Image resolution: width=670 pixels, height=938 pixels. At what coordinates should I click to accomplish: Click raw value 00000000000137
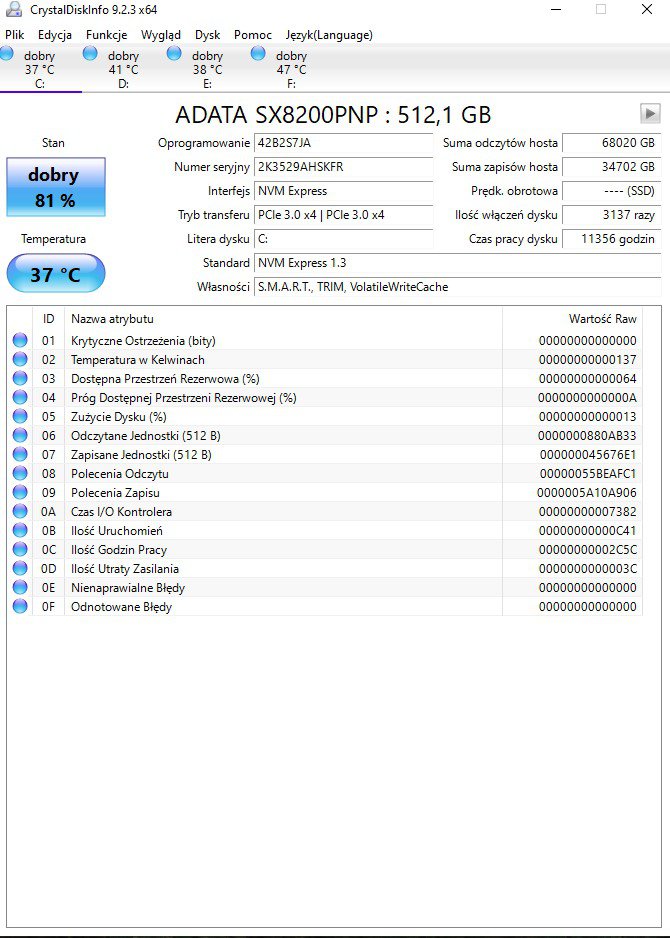(x=588, y=360)
